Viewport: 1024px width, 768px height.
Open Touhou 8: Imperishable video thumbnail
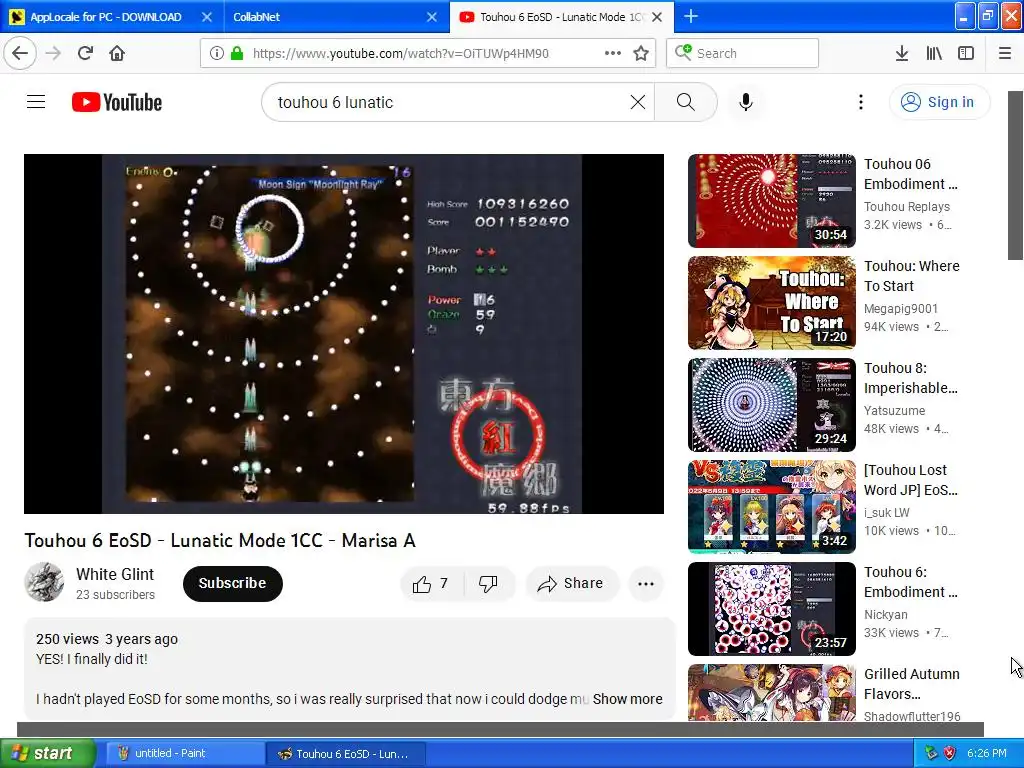tap(771, 405)
